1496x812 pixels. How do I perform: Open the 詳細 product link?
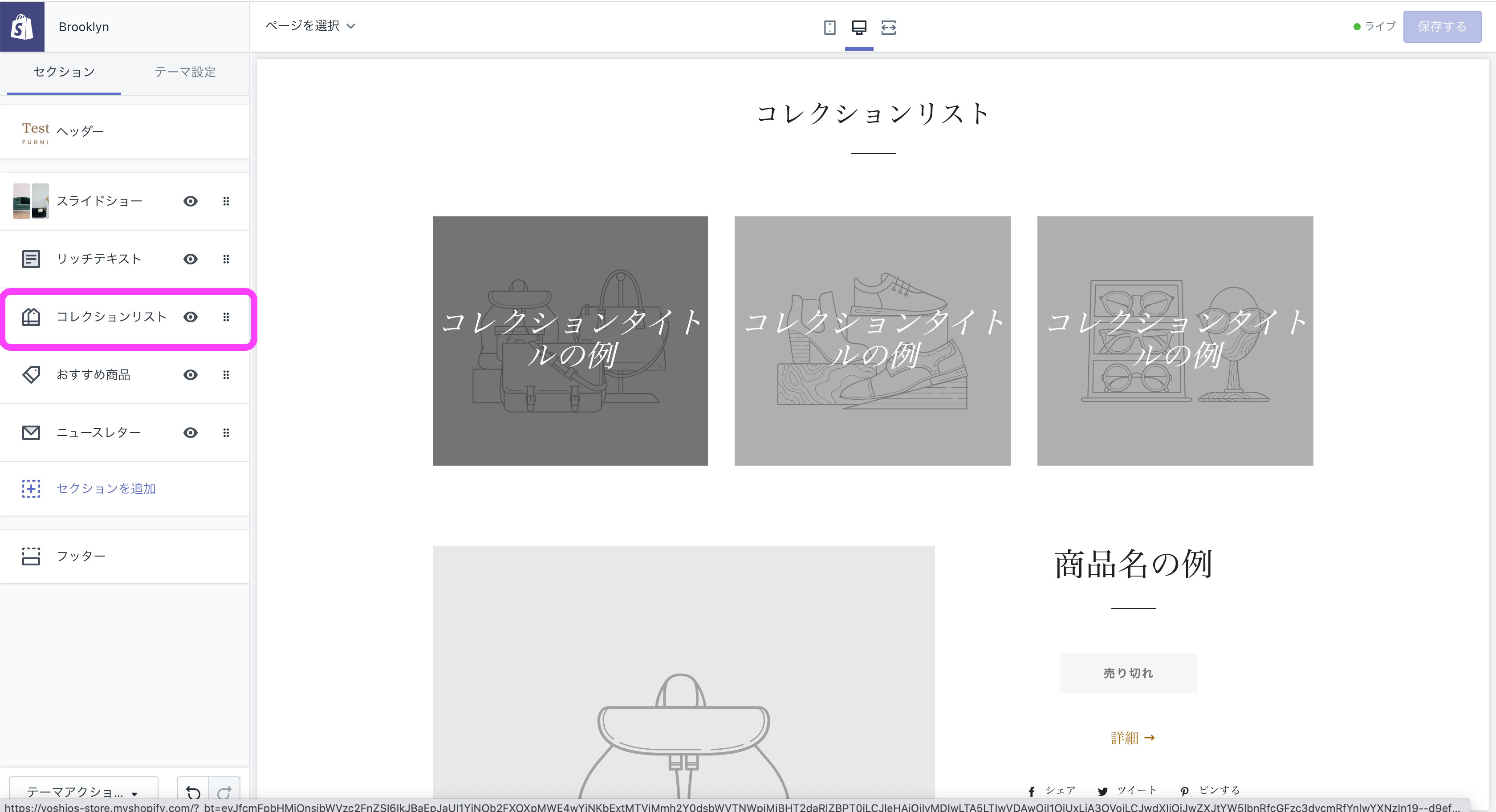(x=1131, y=738)
